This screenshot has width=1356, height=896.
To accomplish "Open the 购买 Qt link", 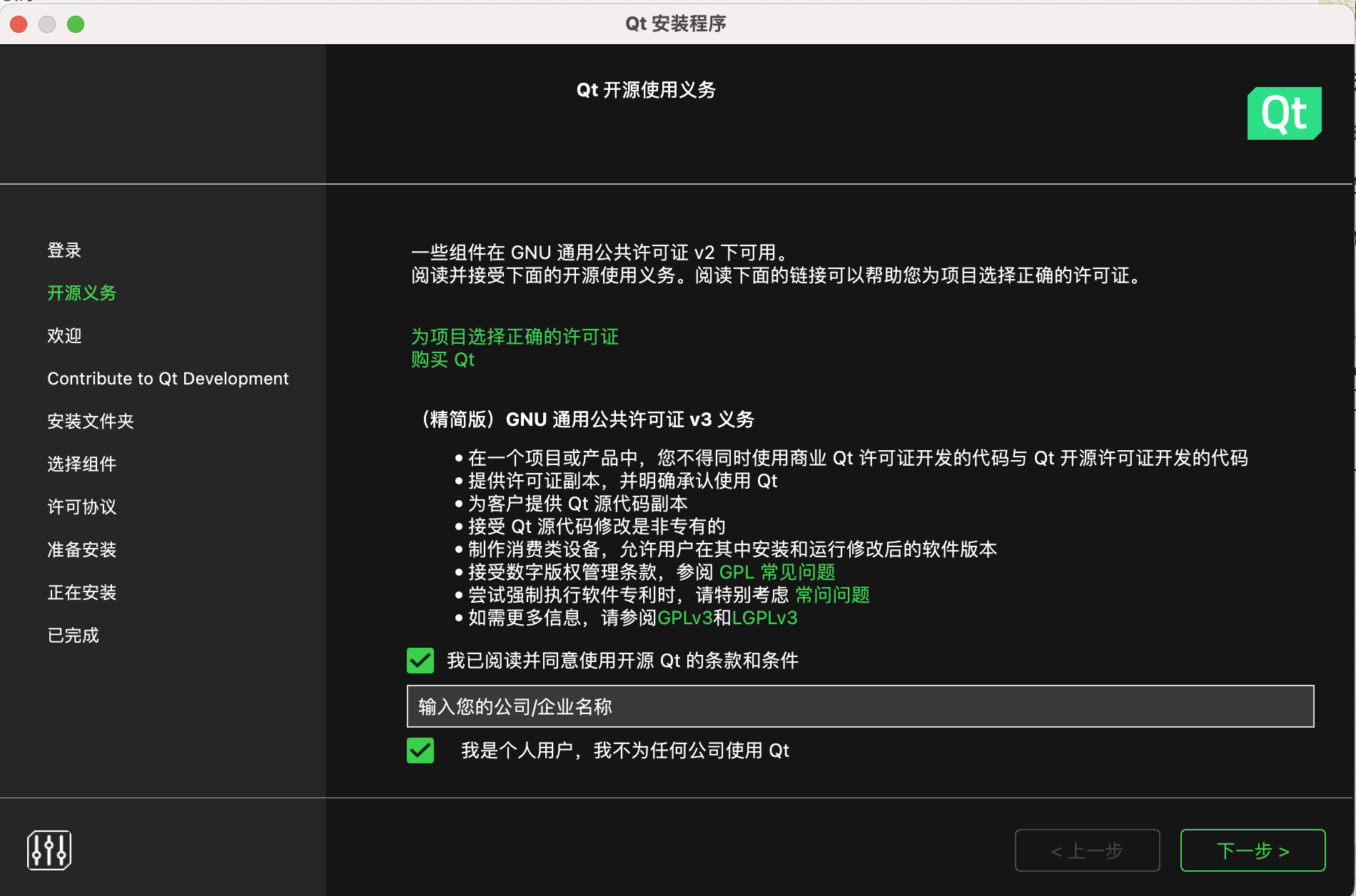I will pyautogui.click(x=442, y=360).
